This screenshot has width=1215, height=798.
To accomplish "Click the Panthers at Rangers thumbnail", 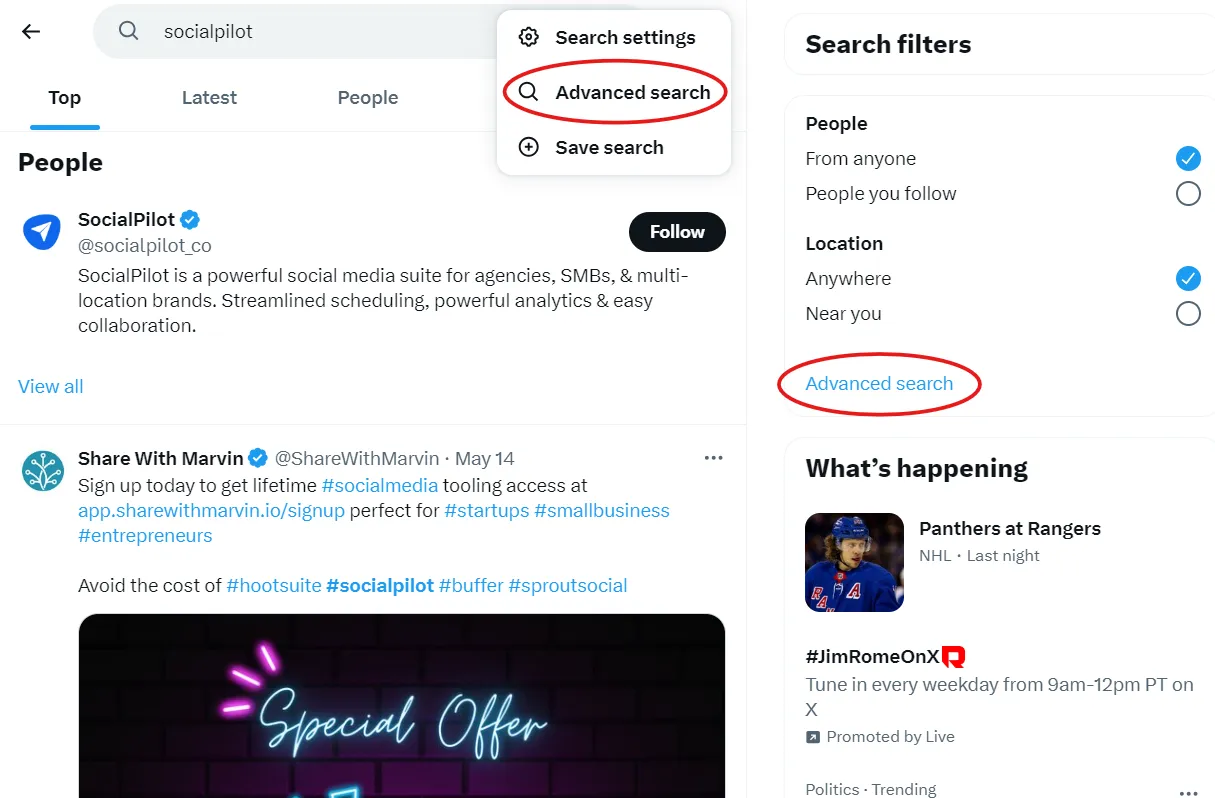I will pyautogui.click(x=854, y=562).
